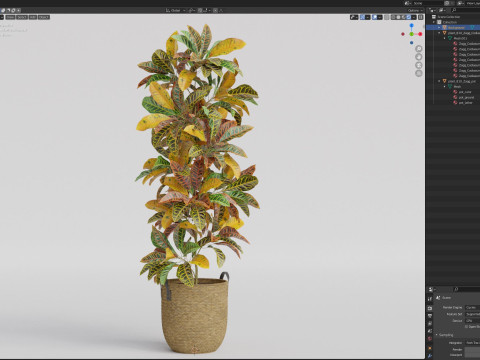Collapse the Collection row in outliner
Viewport: 480px width, 360px height.
click(x=434, y=22)
